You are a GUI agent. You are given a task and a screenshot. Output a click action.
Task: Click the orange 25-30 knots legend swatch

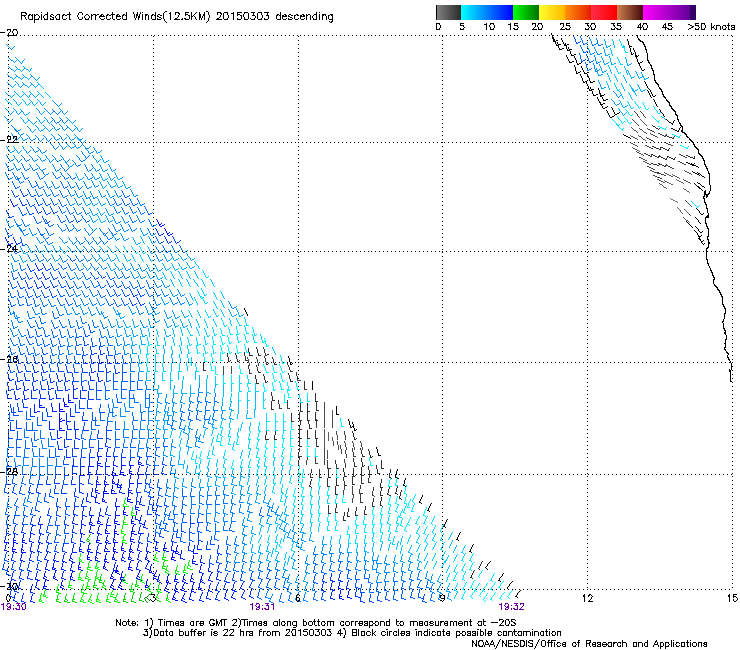(578, 12)
